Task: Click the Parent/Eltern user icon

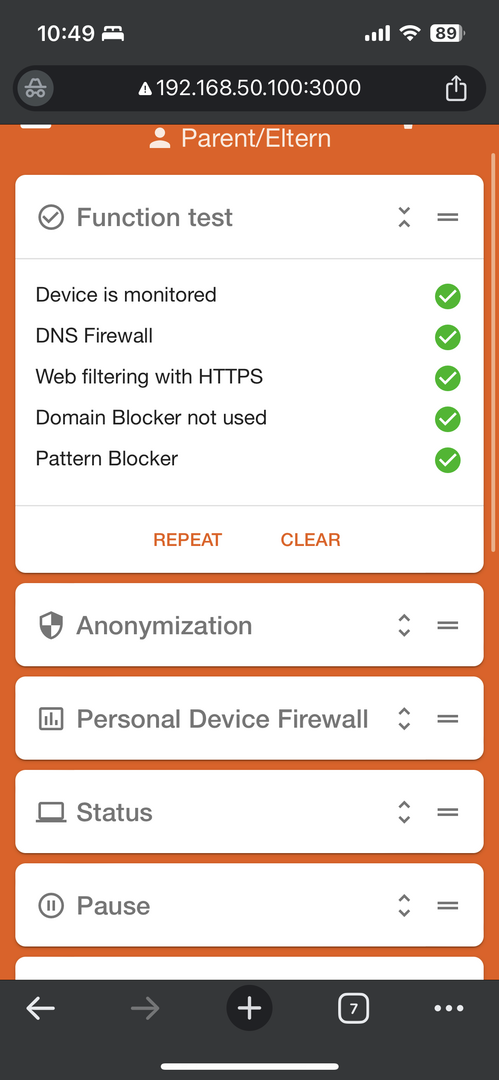Action: pos(160,138)
